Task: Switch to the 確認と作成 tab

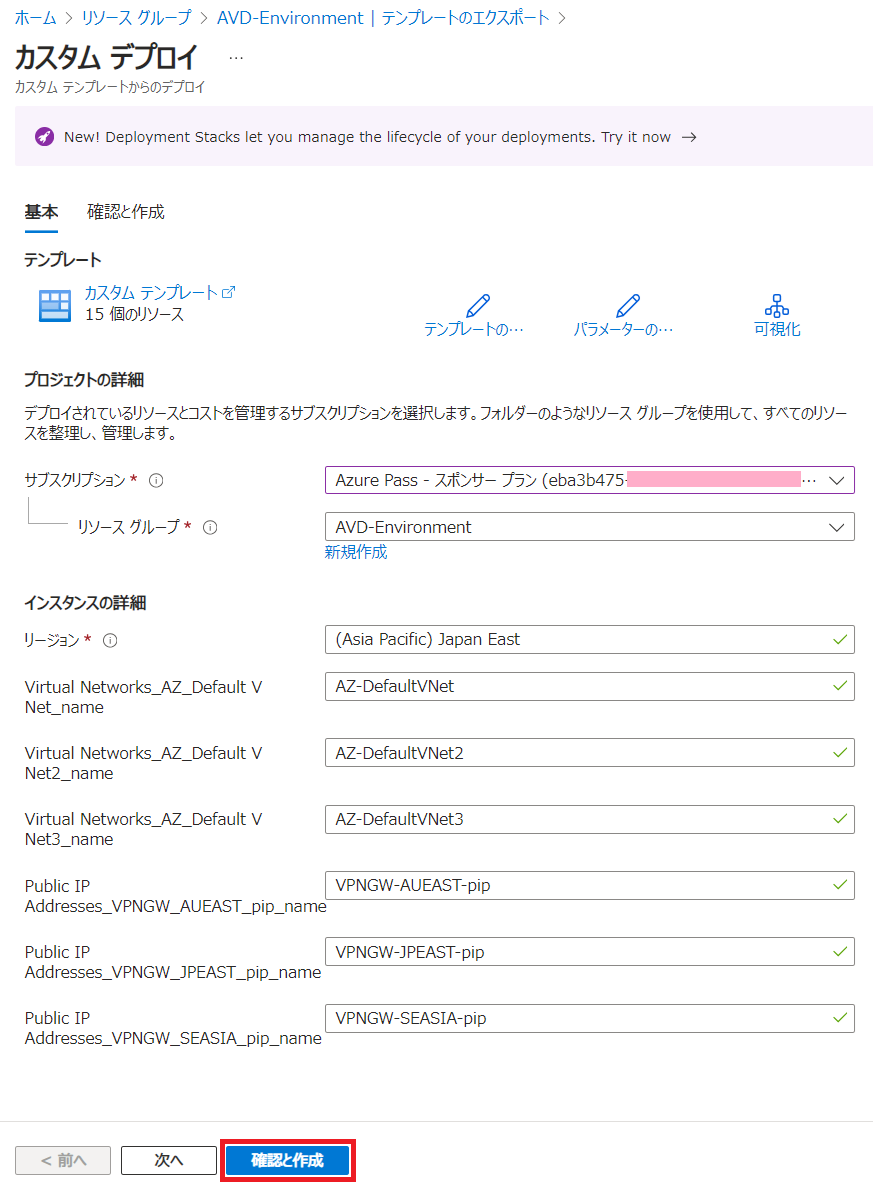Action: click(x=125, y=212)
